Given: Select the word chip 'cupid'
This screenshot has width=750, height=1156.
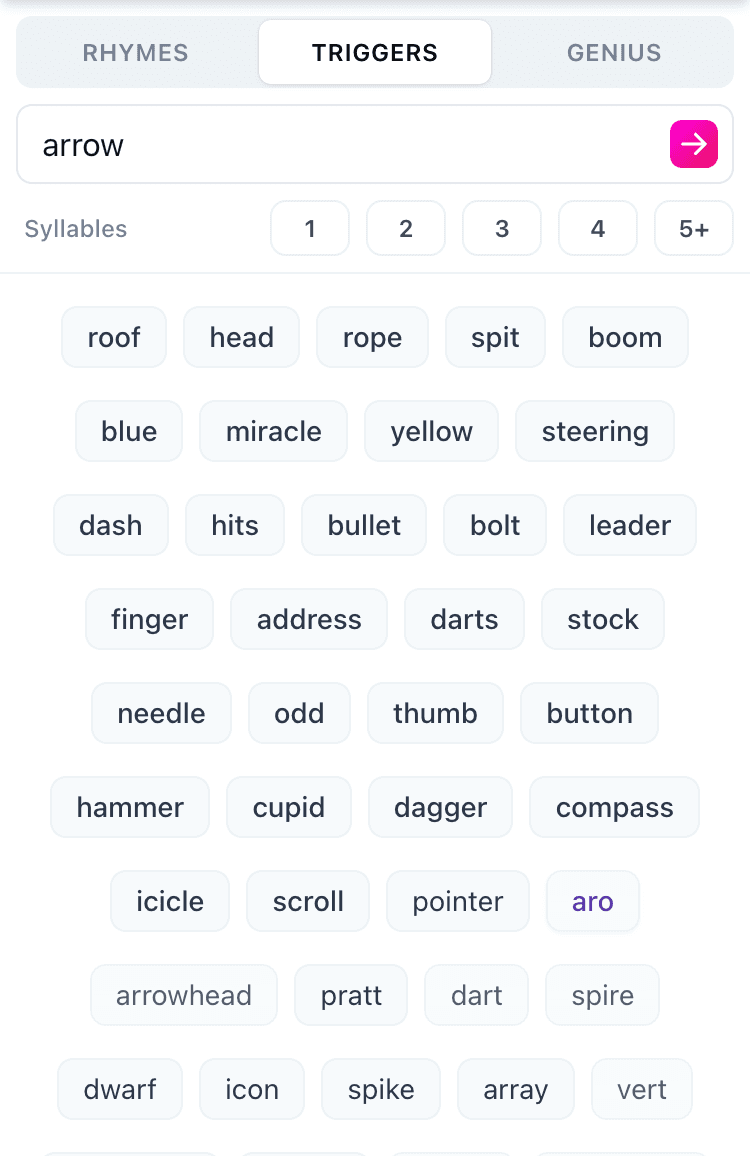Looking at the screenshot, I should (289, 807).
